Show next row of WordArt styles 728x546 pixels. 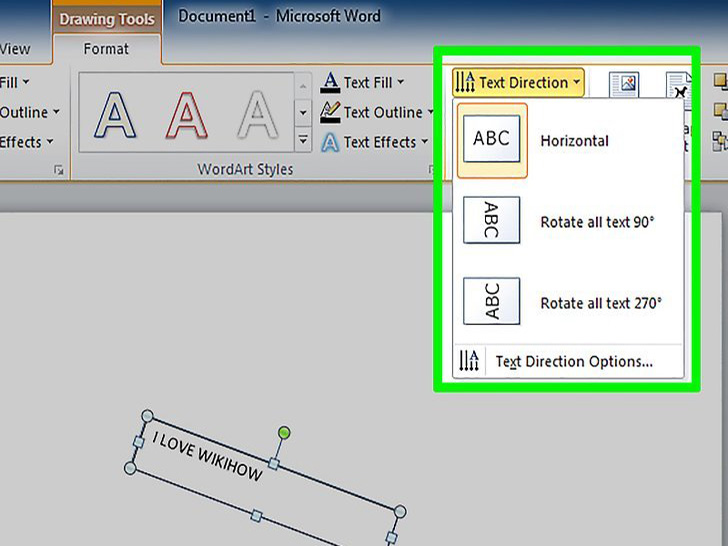[x=303, y=113]
